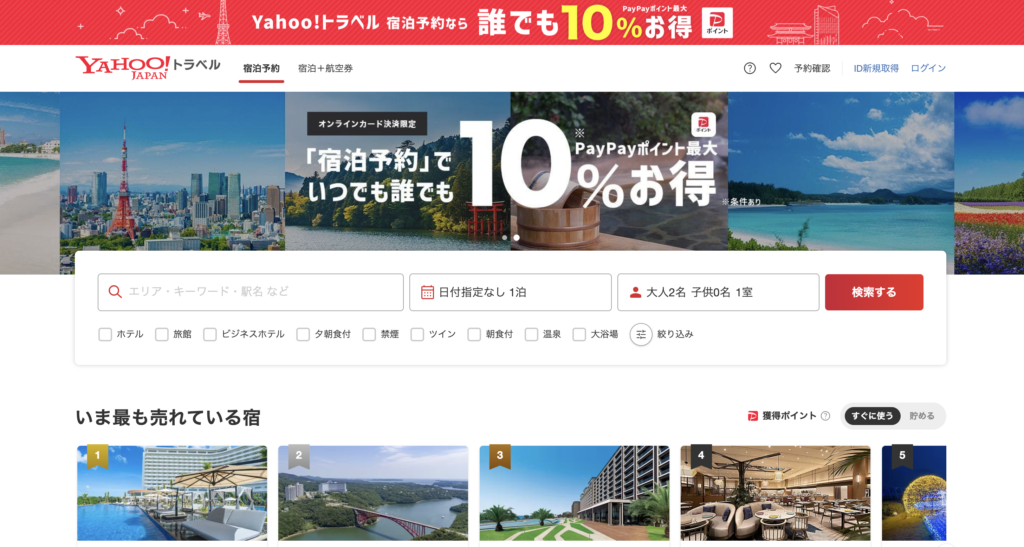The width and height of the screenshot is (1024, 547).
Task: Open the rank 1 pool resort thumbnail
Action: 172,493
